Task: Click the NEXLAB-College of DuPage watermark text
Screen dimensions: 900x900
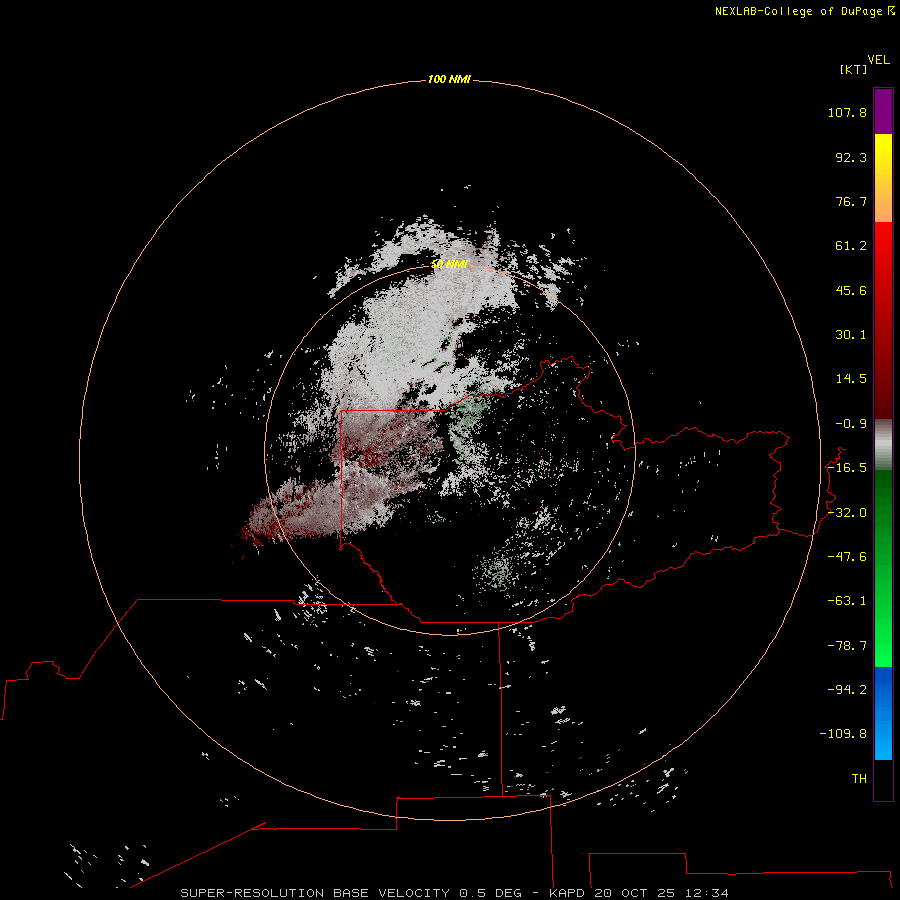Action: point(801,11)
